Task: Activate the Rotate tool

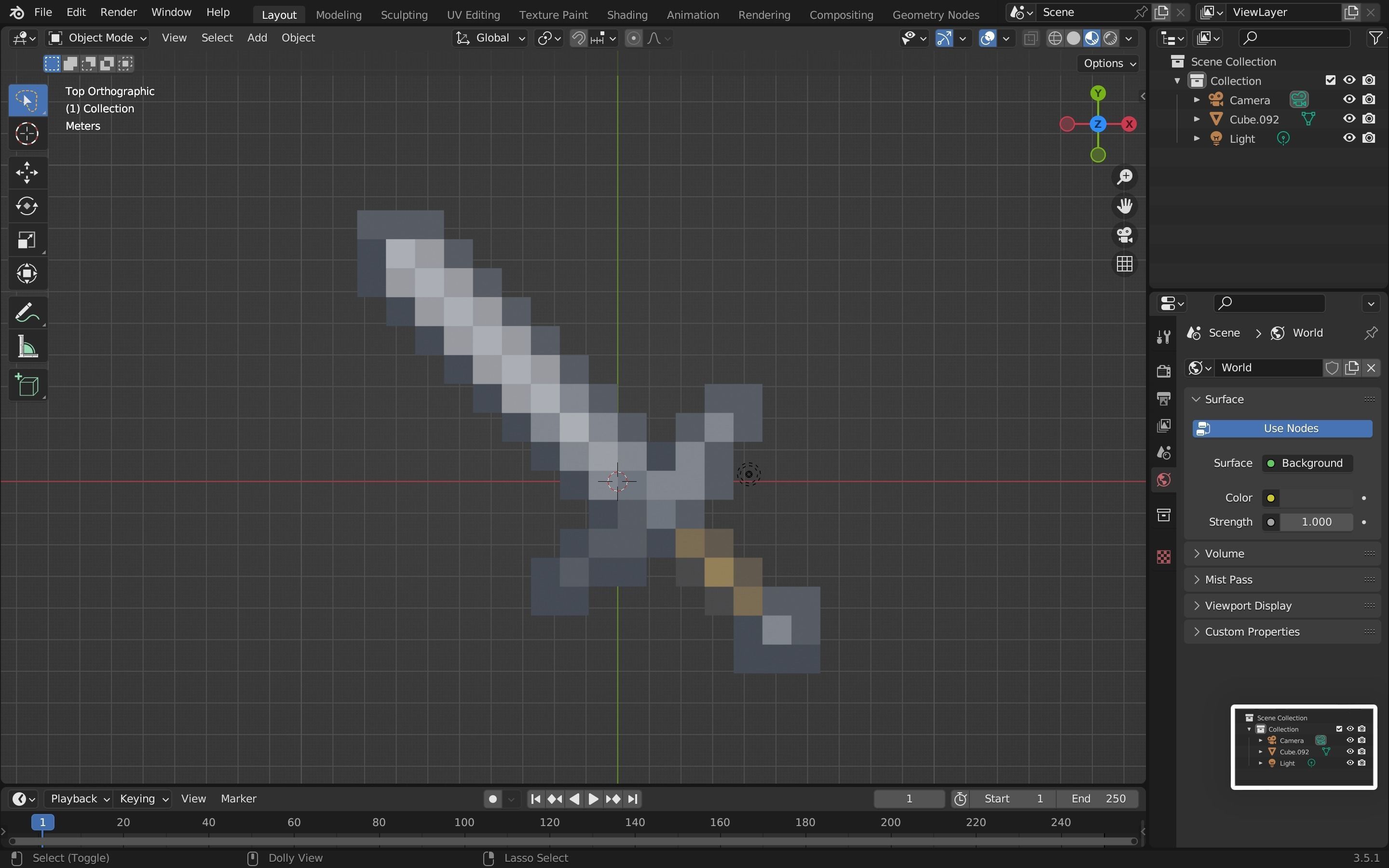Action: point(27,206)
